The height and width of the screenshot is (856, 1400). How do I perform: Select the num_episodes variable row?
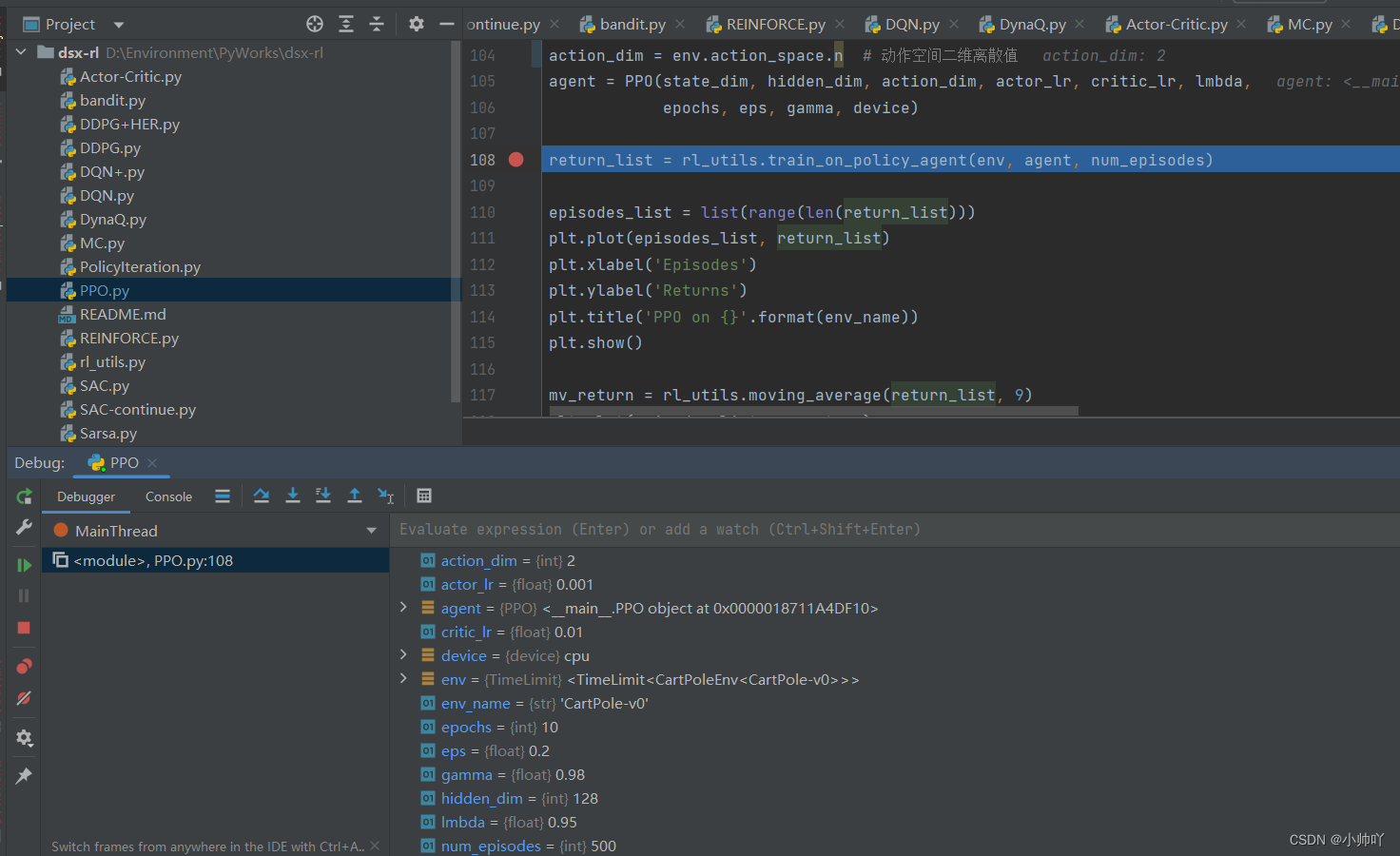pyautogui.click(x=894, y=846)
